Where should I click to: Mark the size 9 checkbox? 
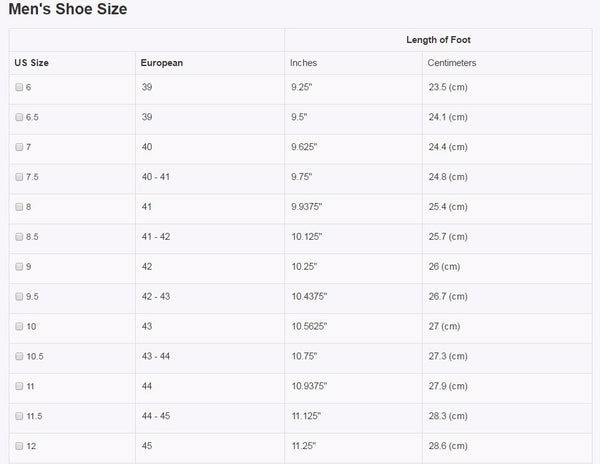[x=20, y=267]
